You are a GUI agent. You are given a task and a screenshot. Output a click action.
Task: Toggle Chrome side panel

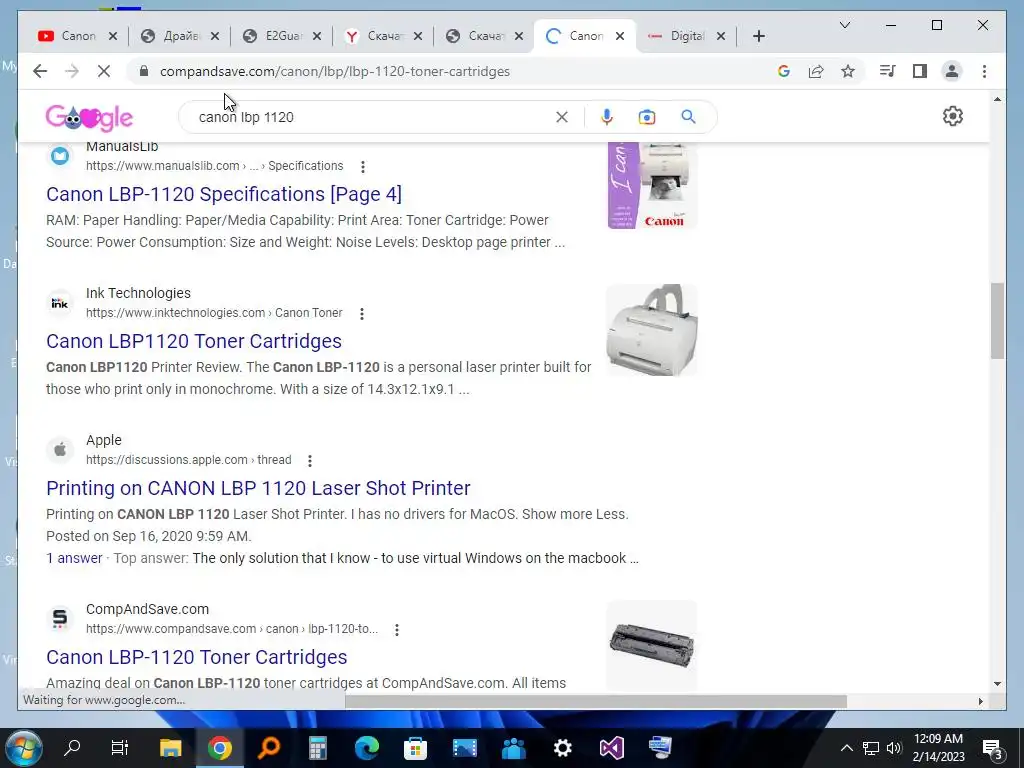point(920,71)
